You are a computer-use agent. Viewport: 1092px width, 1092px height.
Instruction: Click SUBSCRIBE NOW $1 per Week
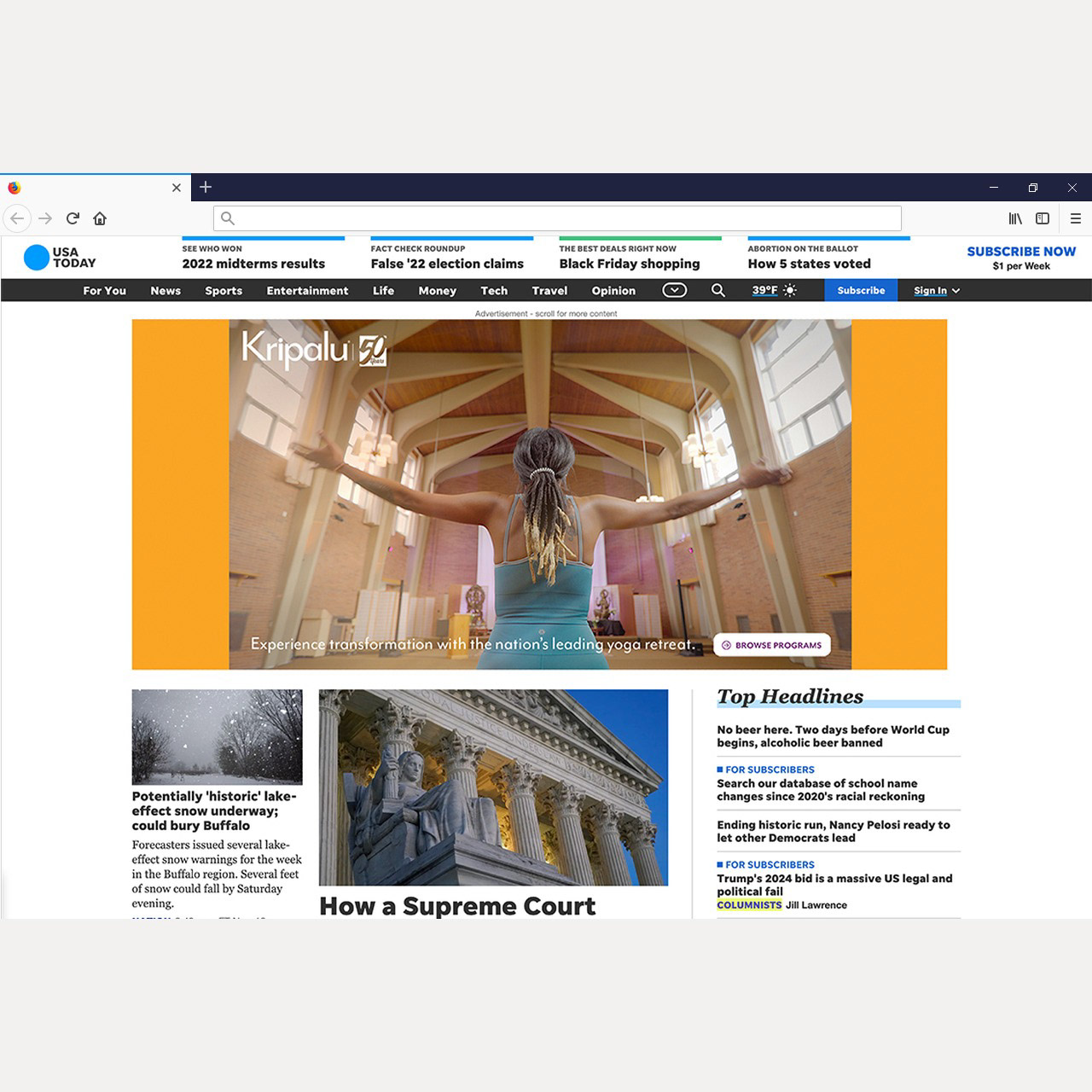click(x=1021, y=258)
